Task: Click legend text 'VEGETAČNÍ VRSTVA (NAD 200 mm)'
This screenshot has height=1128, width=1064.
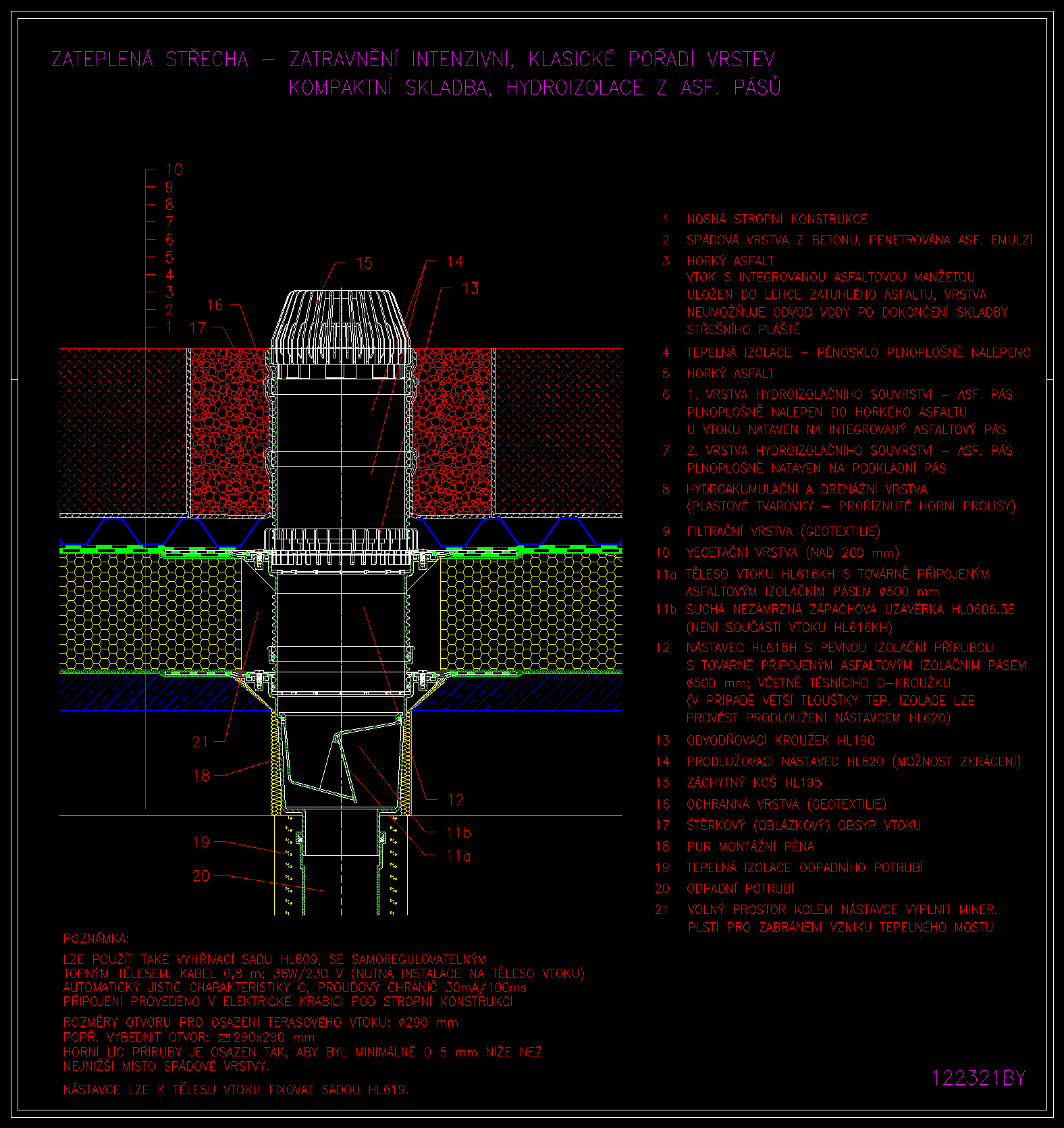Action: pyautogui.click(x=793, y=553)
